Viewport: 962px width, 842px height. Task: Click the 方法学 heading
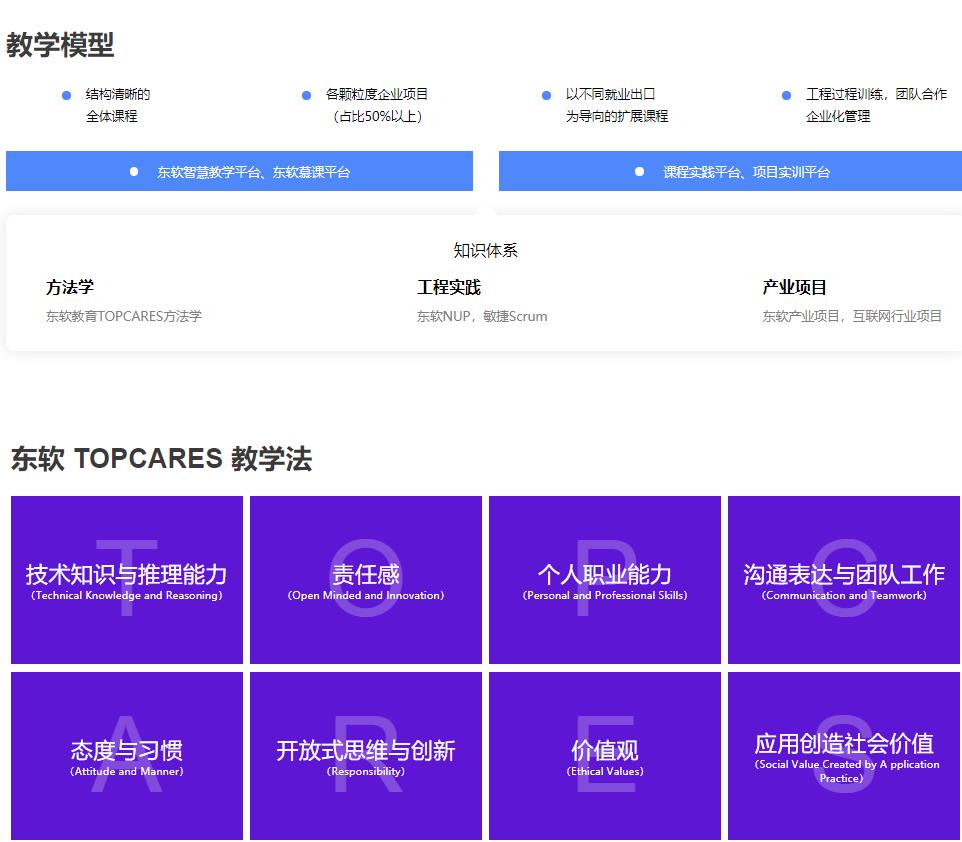pos(68,287)
